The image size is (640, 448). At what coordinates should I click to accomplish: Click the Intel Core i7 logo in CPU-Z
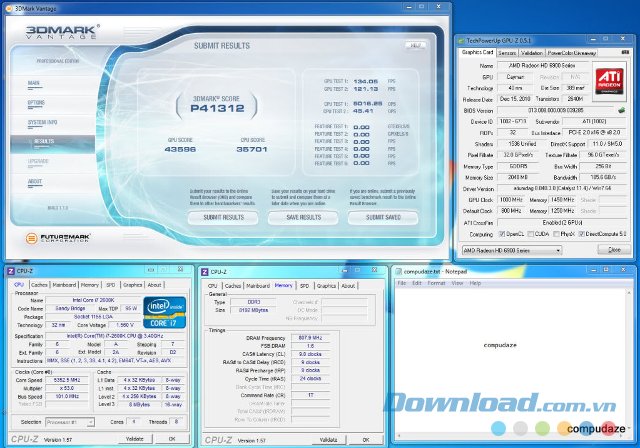click(x=164, y=313)
